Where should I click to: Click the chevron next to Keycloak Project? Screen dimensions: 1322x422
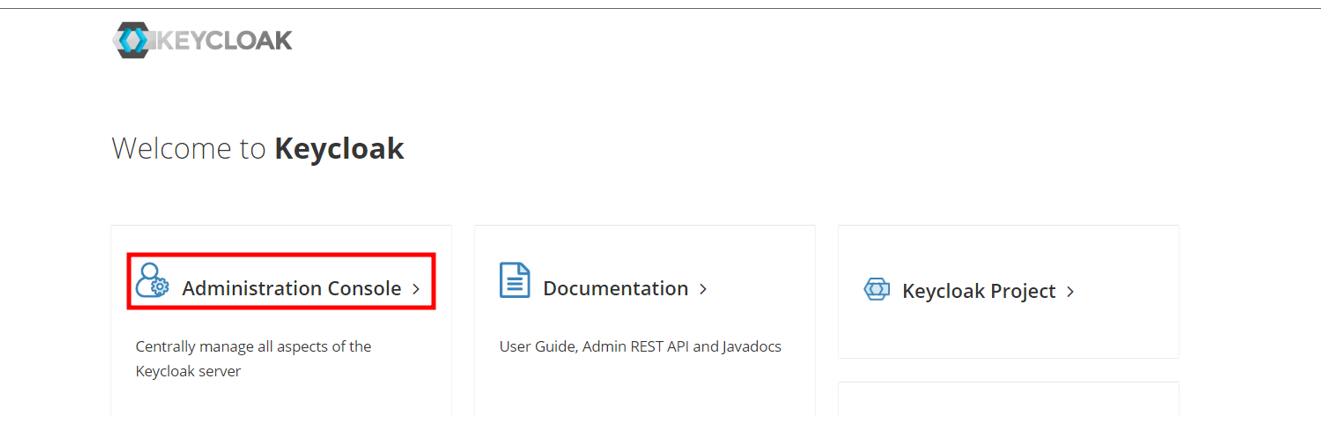[x=1070, y=292]
